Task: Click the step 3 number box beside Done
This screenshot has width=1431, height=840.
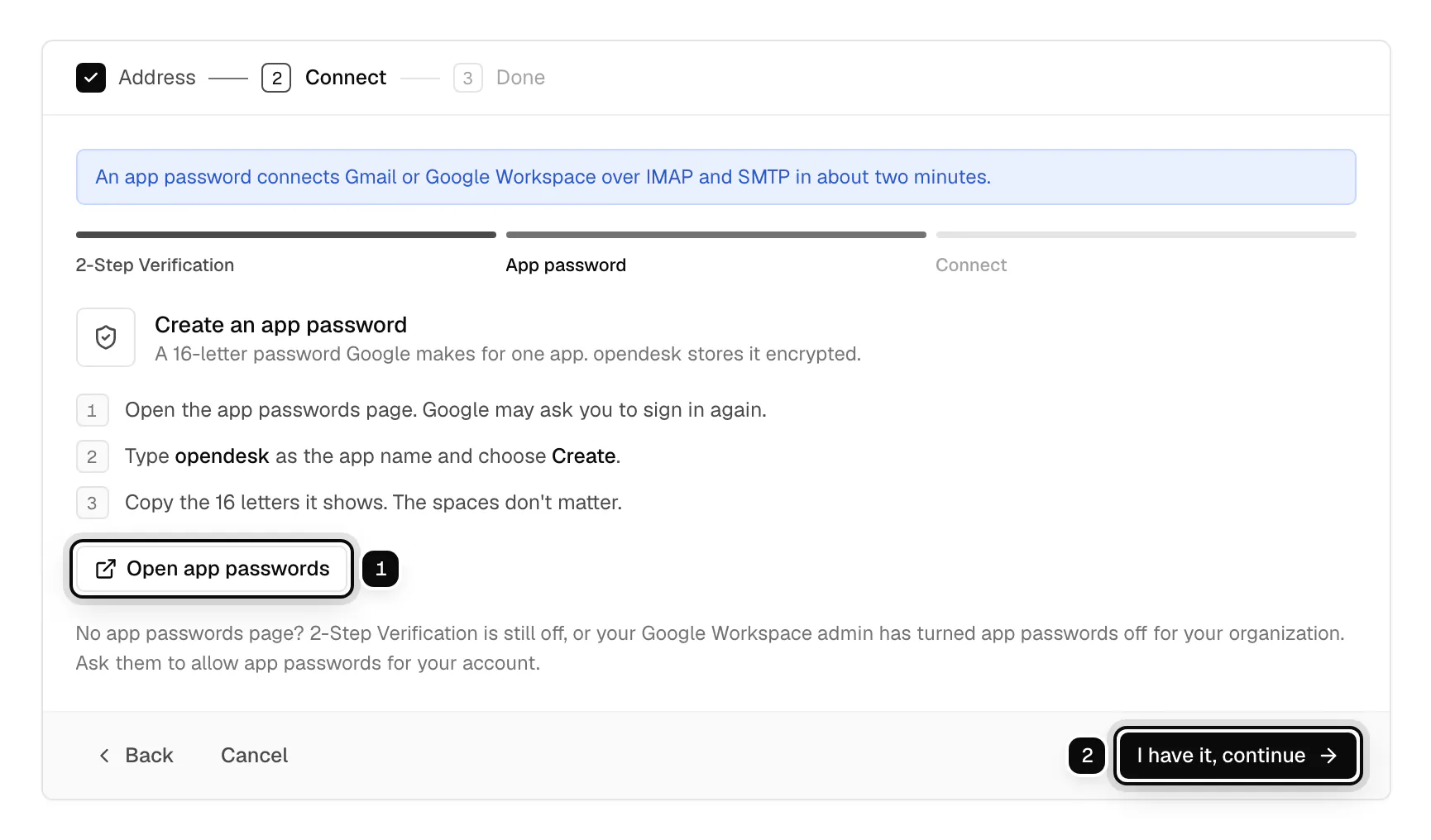Action: point(468,78)
